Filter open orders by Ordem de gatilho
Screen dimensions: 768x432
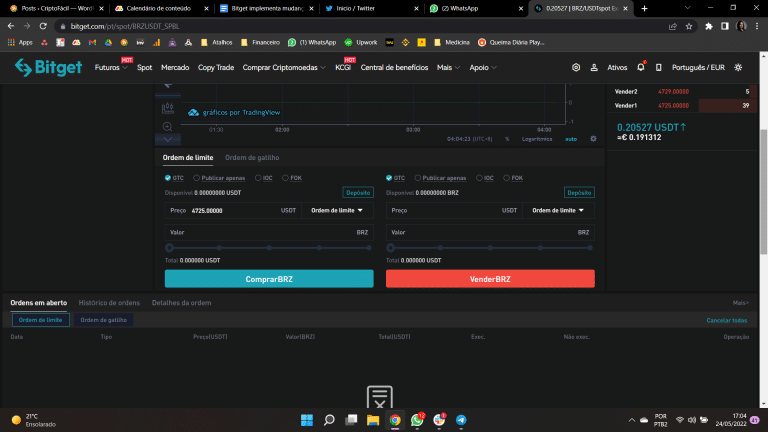coord(103,320)
